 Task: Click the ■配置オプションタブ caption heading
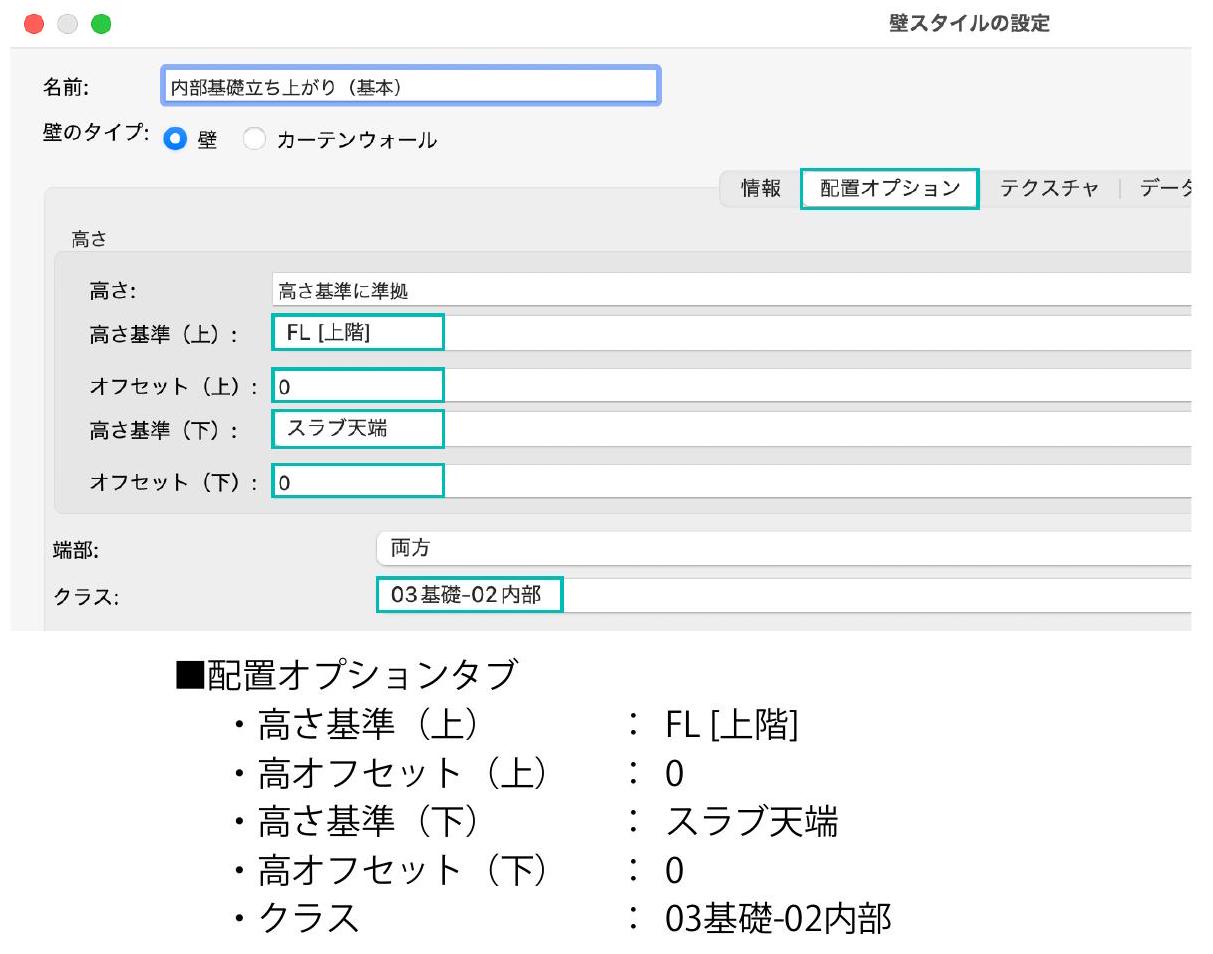coord(346,677)
